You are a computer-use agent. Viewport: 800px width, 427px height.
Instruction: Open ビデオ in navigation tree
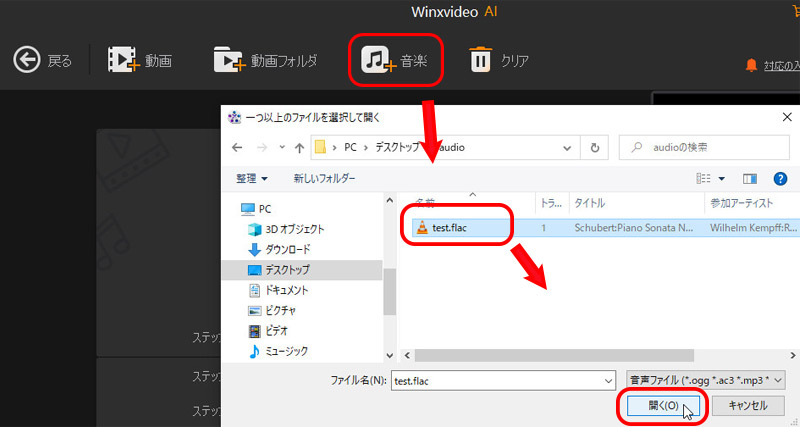(268, 331)
